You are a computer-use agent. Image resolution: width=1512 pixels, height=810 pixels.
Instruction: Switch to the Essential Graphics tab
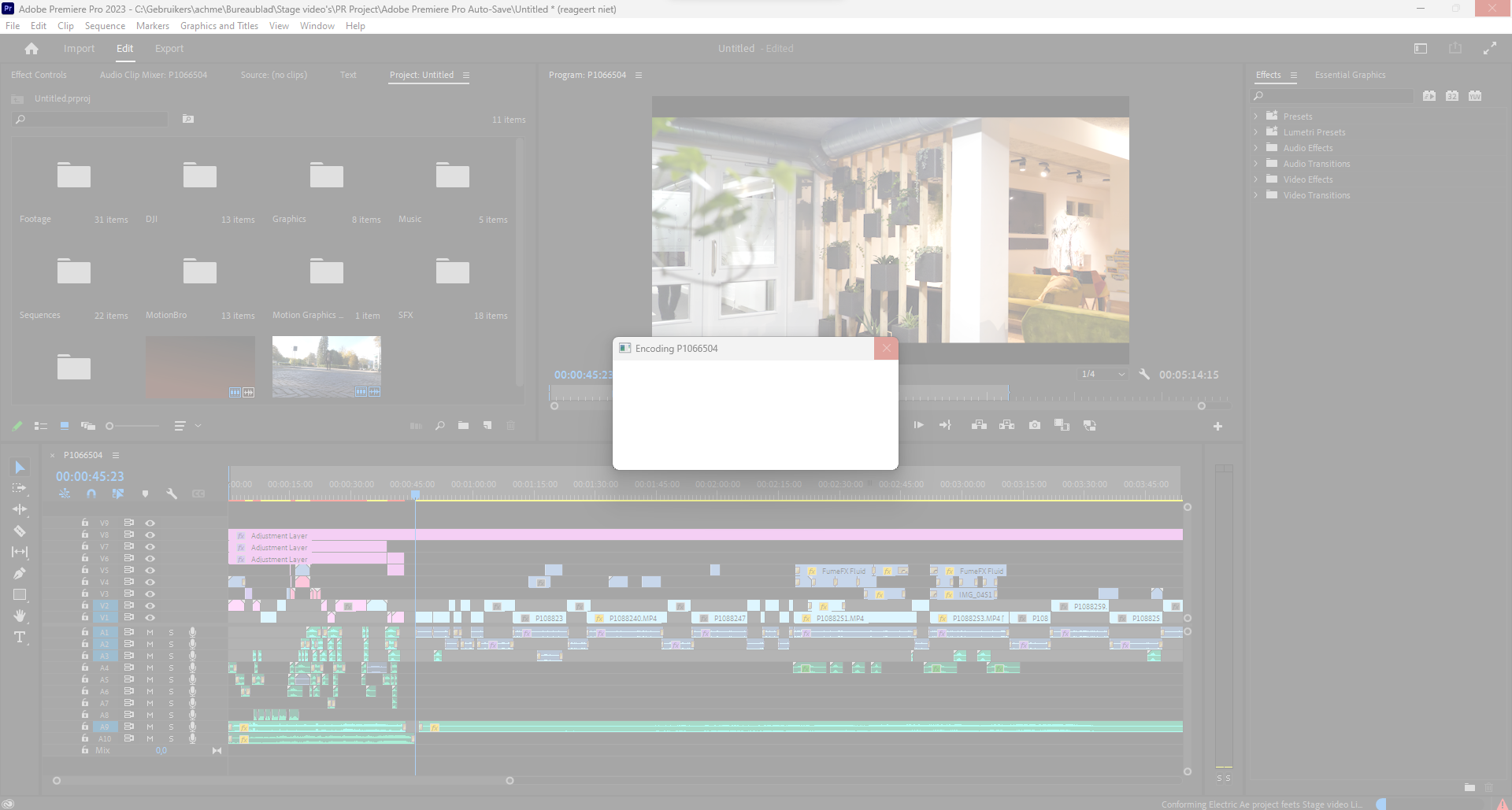coord(1350,75)
